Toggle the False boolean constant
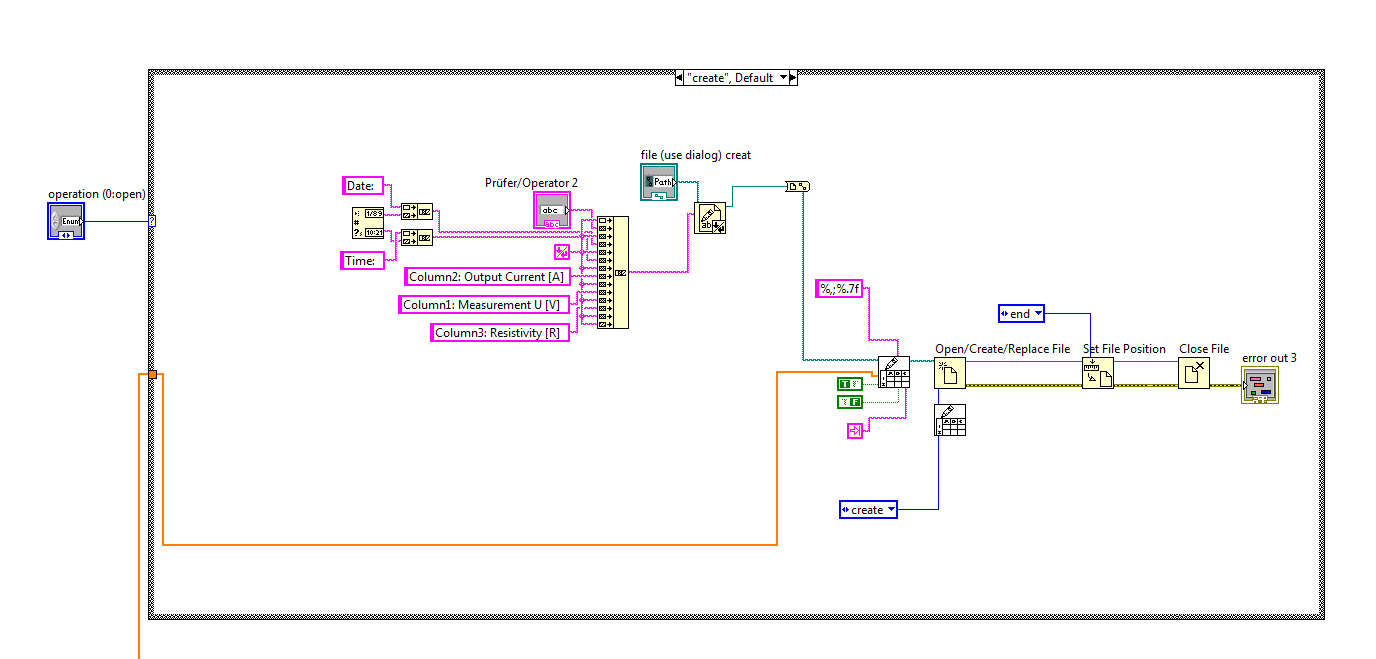Screen dimensions: 1376x659 [849, 402]
